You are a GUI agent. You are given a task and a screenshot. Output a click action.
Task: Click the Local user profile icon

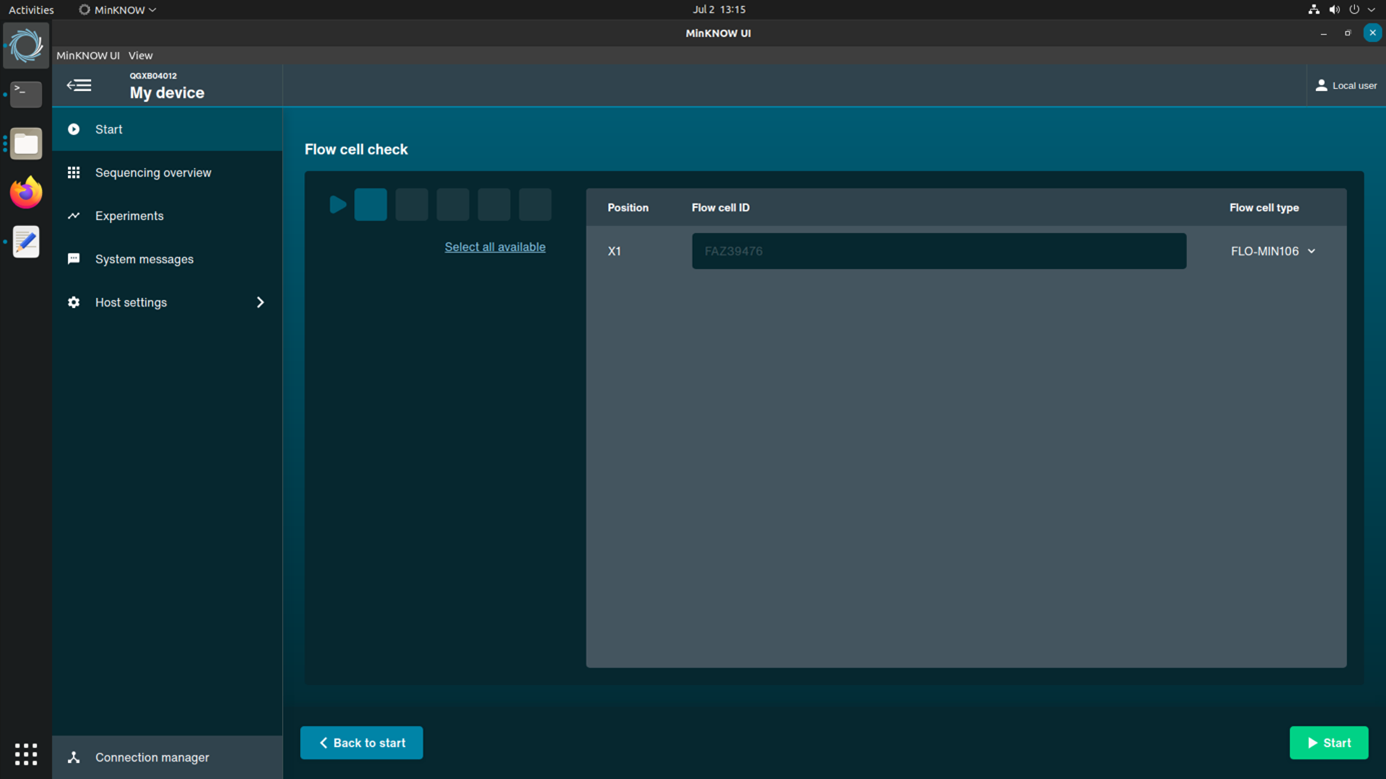(x=1321, y=86)
